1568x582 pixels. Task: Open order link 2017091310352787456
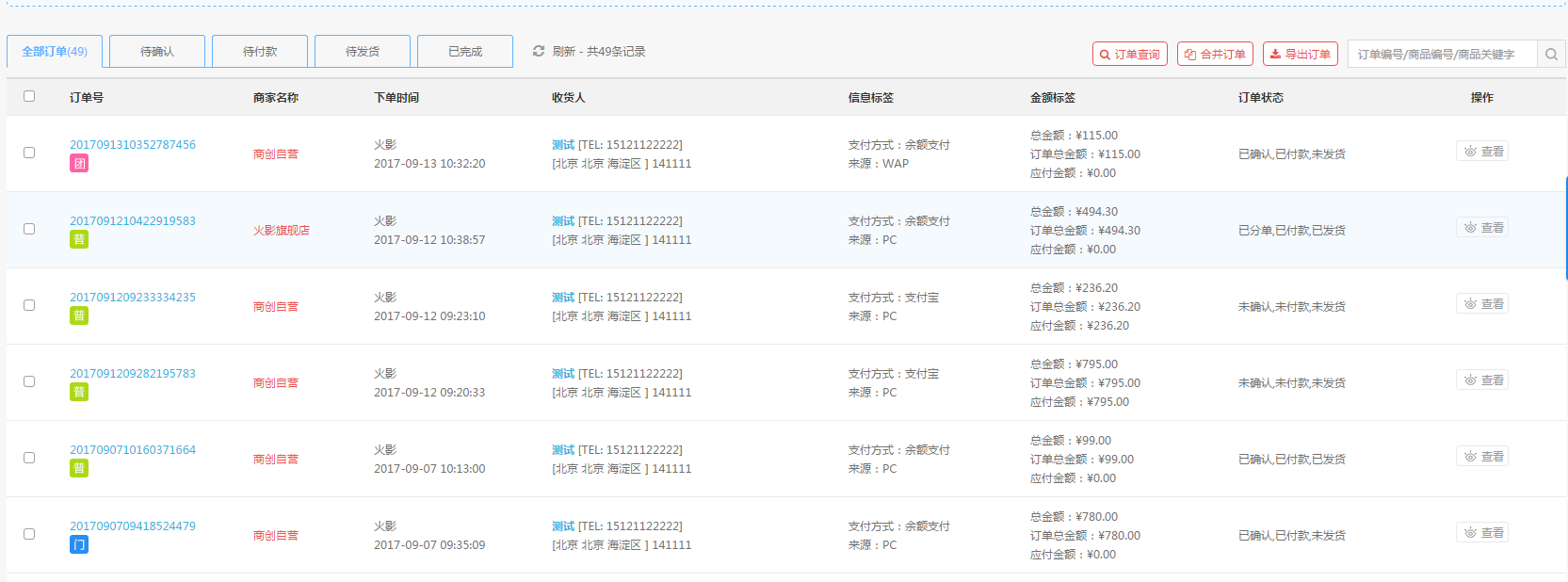(133, 145)
